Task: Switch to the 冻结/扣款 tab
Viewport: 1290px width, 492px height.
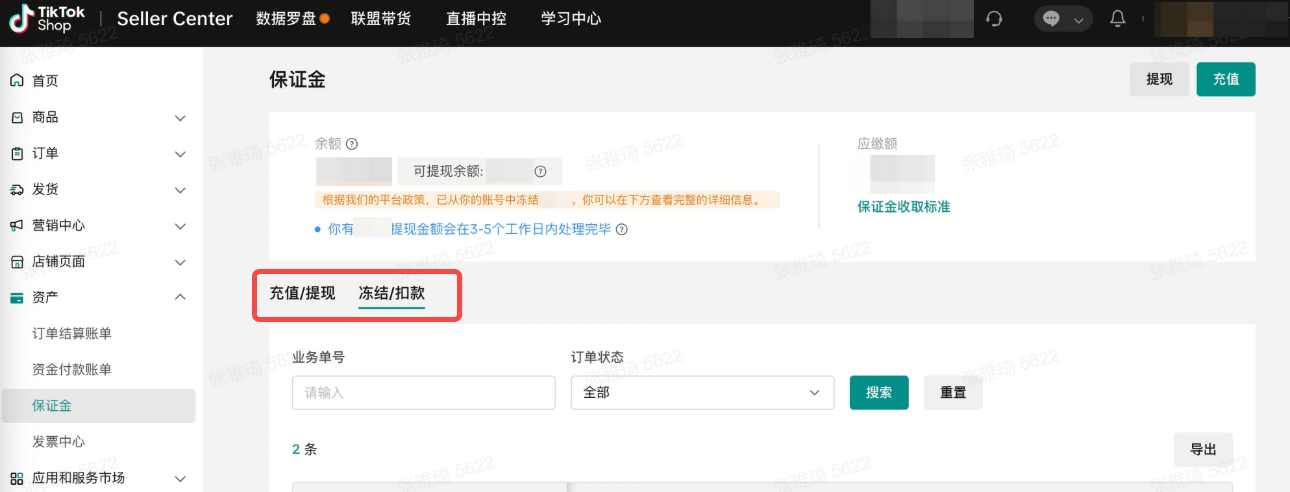Action: (392, 293)
